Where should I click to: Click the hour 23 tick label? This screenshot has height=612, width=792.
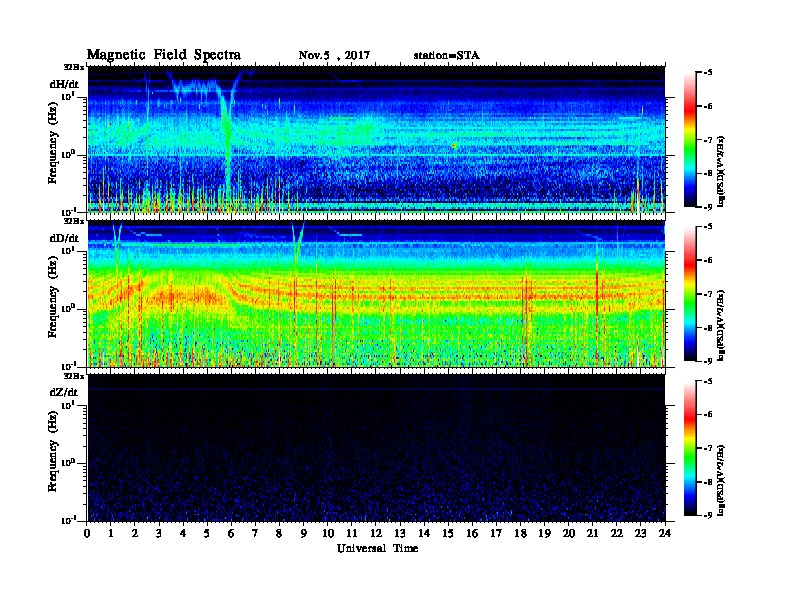[x=641, y=534]
